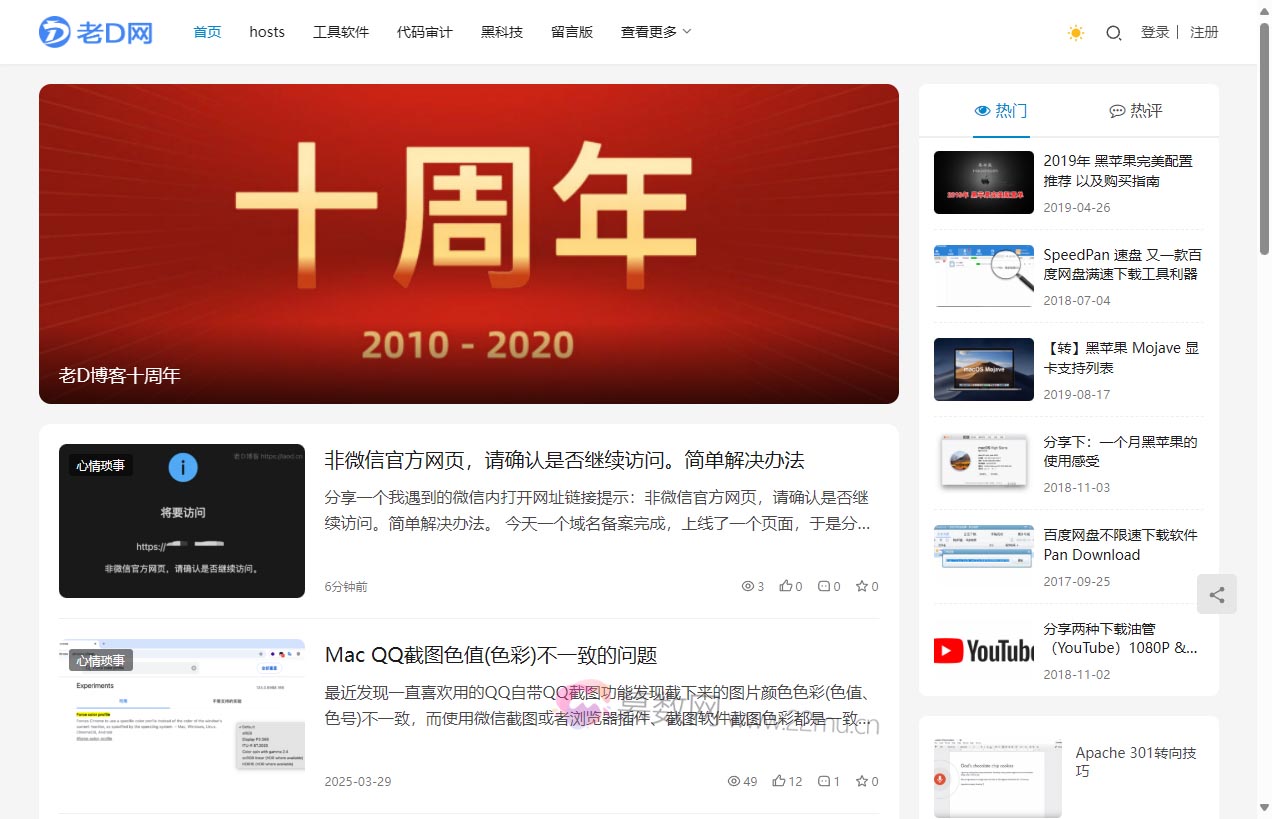1272x819 pixels.
Task: Click the floating share icon button
Action: [1216, 594]
